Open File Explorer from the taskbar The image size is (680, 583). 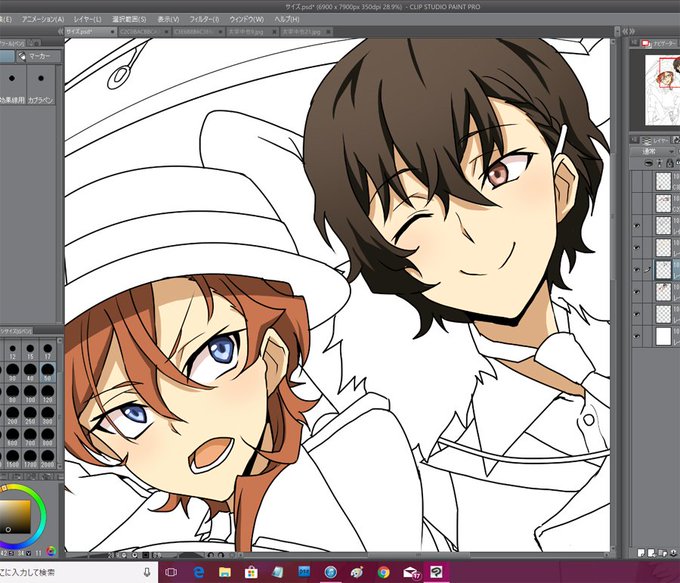225,573
